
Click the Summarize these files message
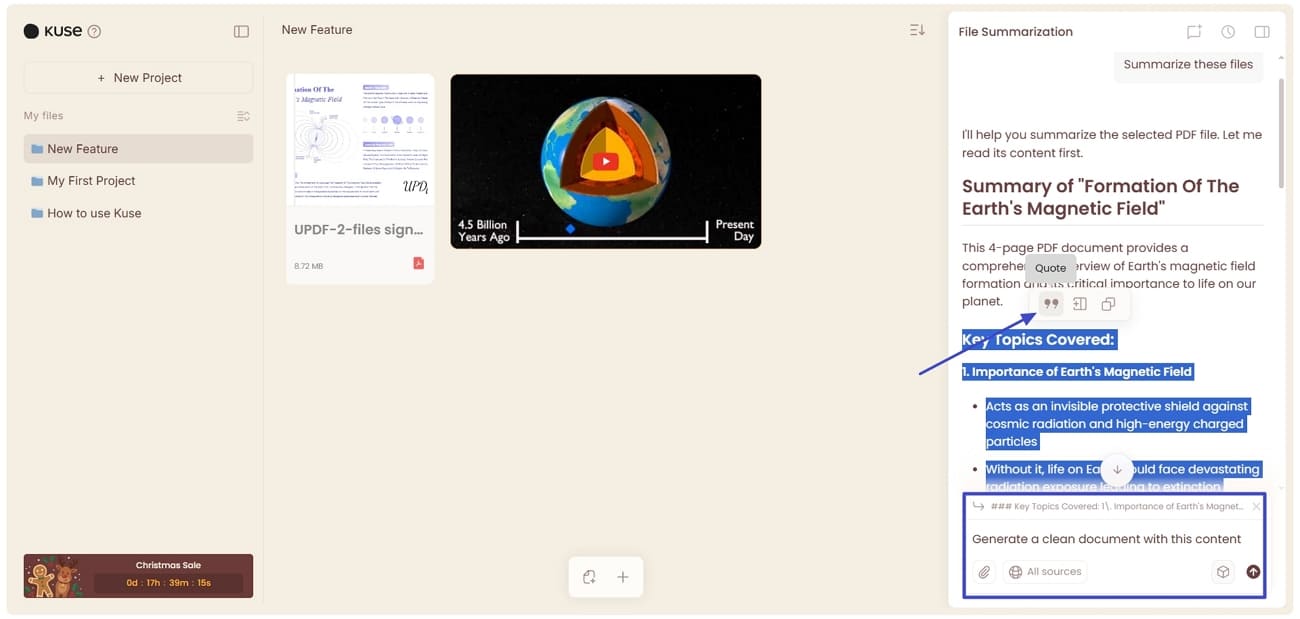point(1188,64)
